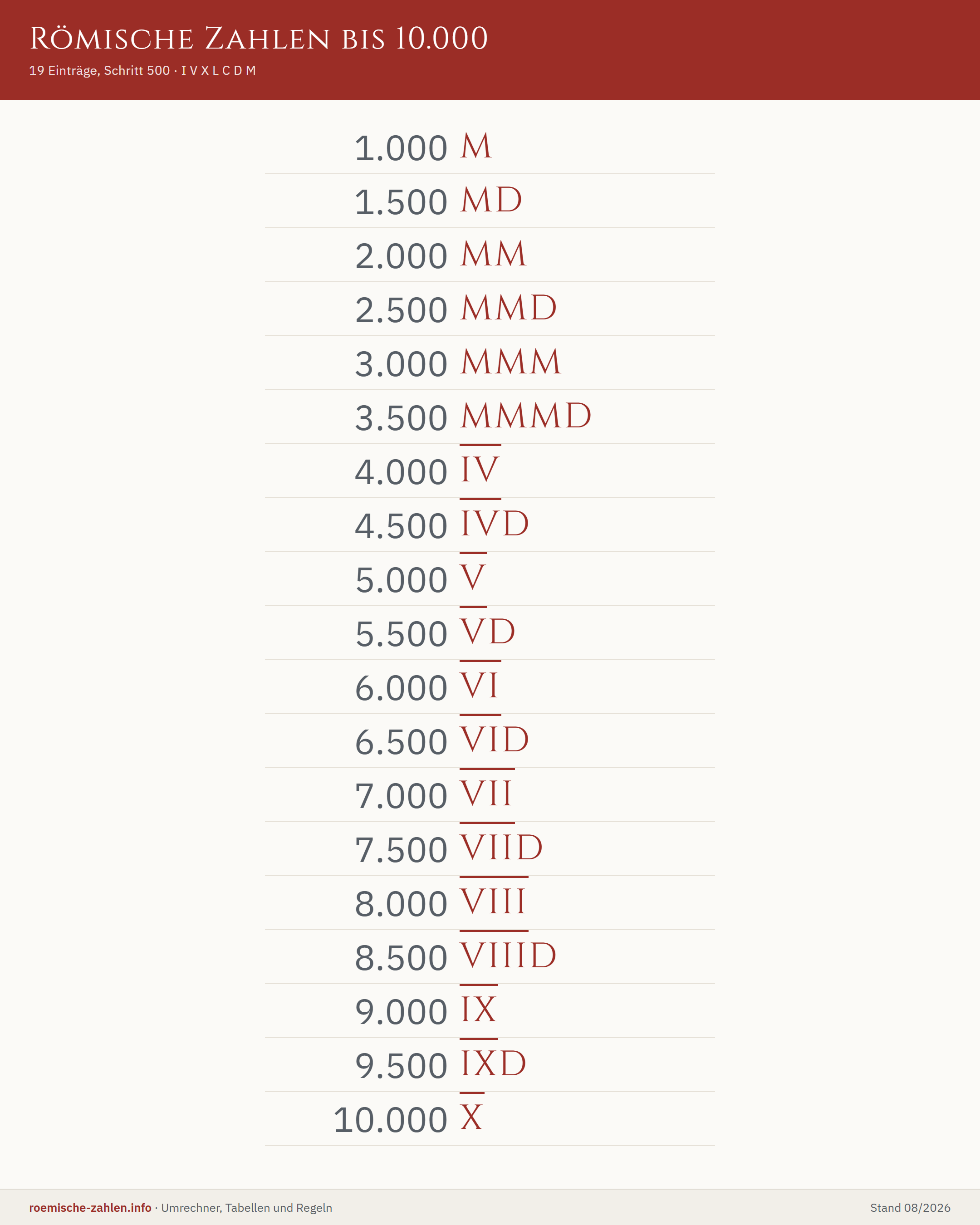The width and height of the screenshot is (980, 1225).
Task: Select the 1.500 row showing MD
Action: [490, 201]
